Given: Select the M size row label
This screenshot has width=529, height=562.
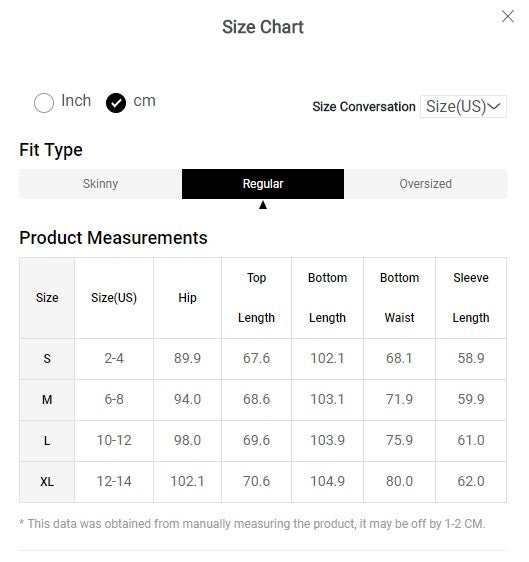Looking at the screenshot, I should click(x=47, y=400).
